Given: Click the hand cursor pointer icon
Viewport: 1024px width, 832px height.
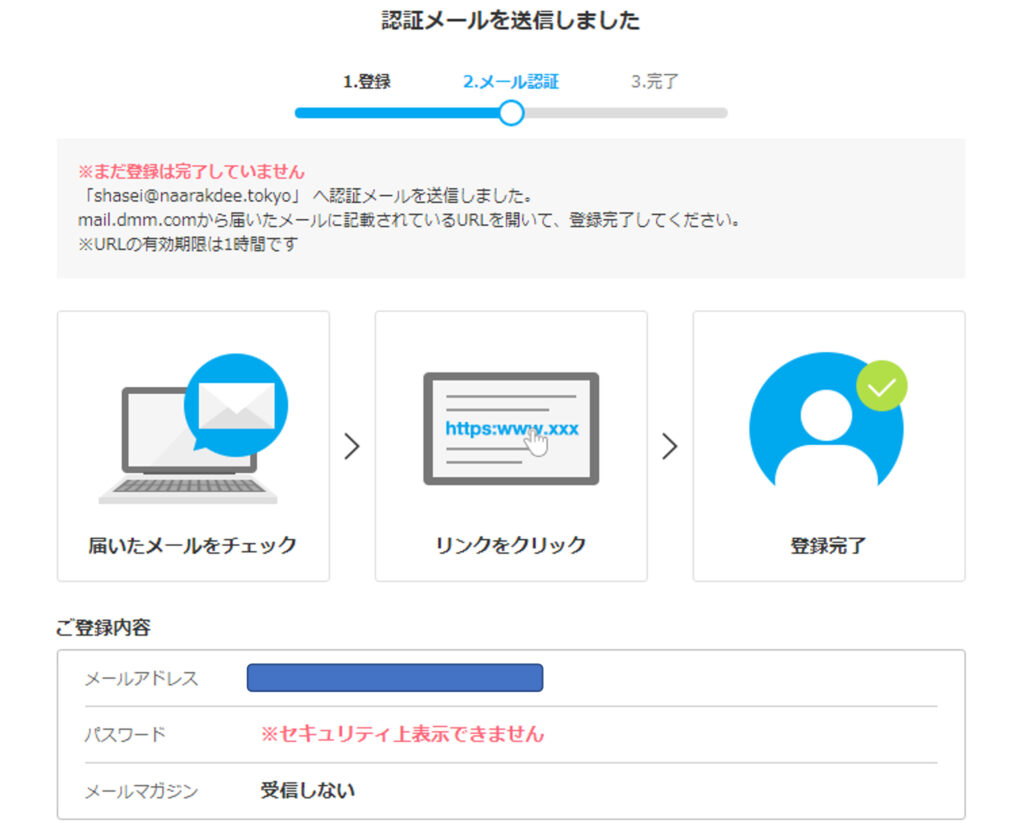Looking at the screenshot, I should (x=537, y=441).
